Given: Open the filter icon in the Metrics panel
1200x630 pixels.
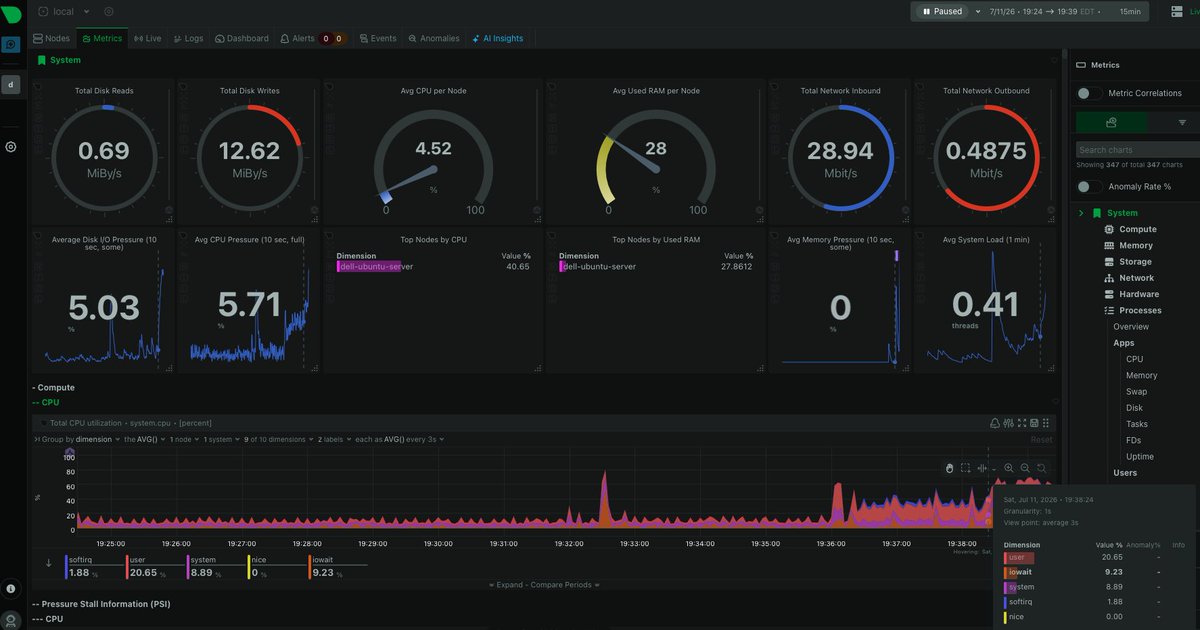Looking at the screenshot, I should [1182, 122].
